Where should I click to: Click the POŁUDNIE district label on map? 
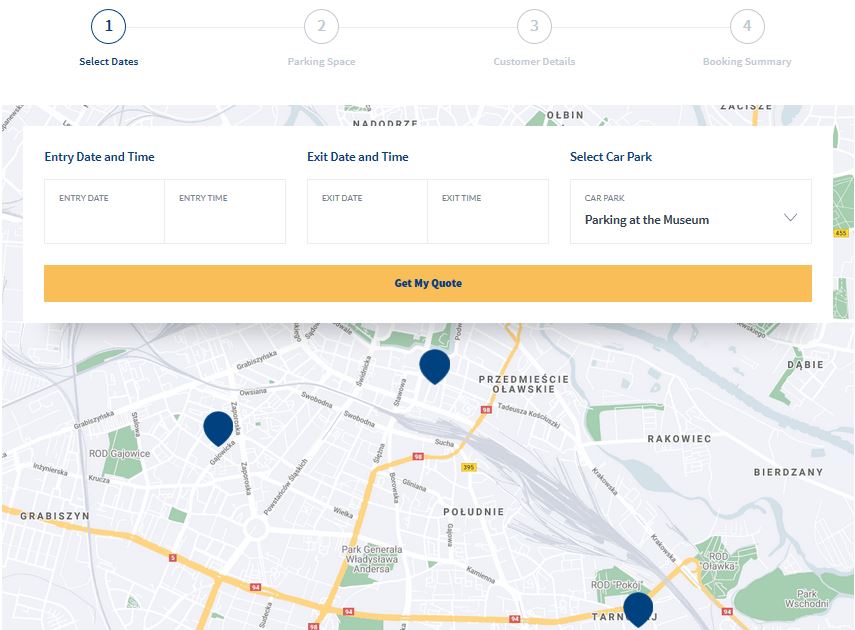point(473,512)
